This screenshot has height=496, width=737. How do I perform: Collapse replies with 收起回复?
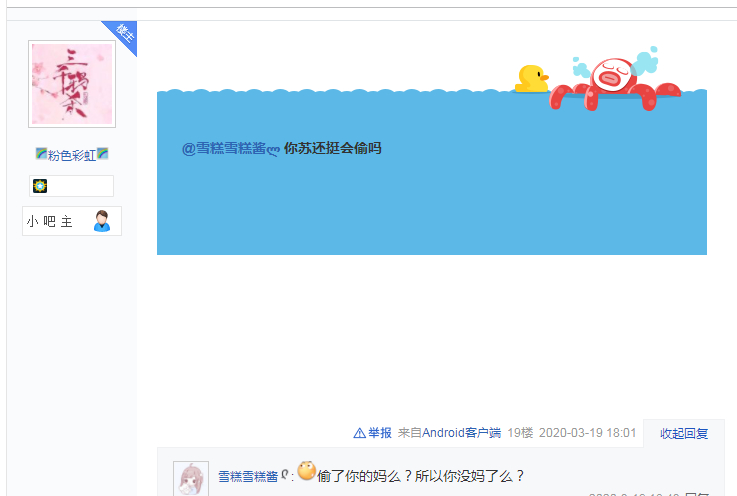point(684,433)
